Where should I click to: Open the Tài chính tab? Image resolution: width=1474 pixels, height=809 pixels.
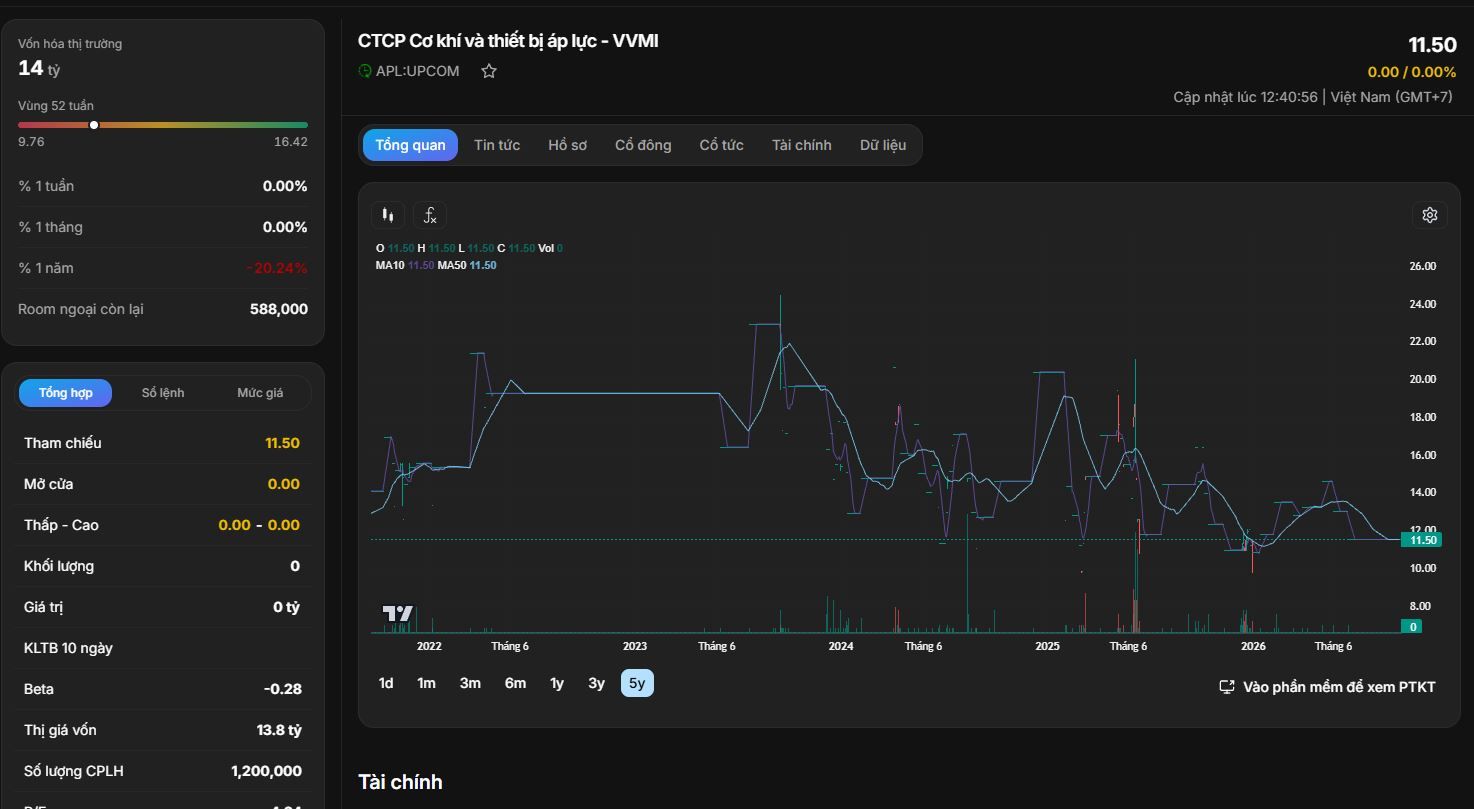pos(801,145)
